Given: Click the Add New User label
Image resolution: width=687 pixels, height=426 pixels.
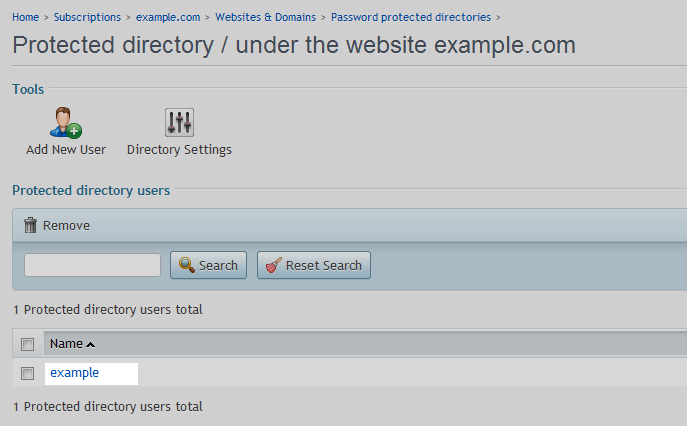Looking at the screenshot, I should coord(66,149).
